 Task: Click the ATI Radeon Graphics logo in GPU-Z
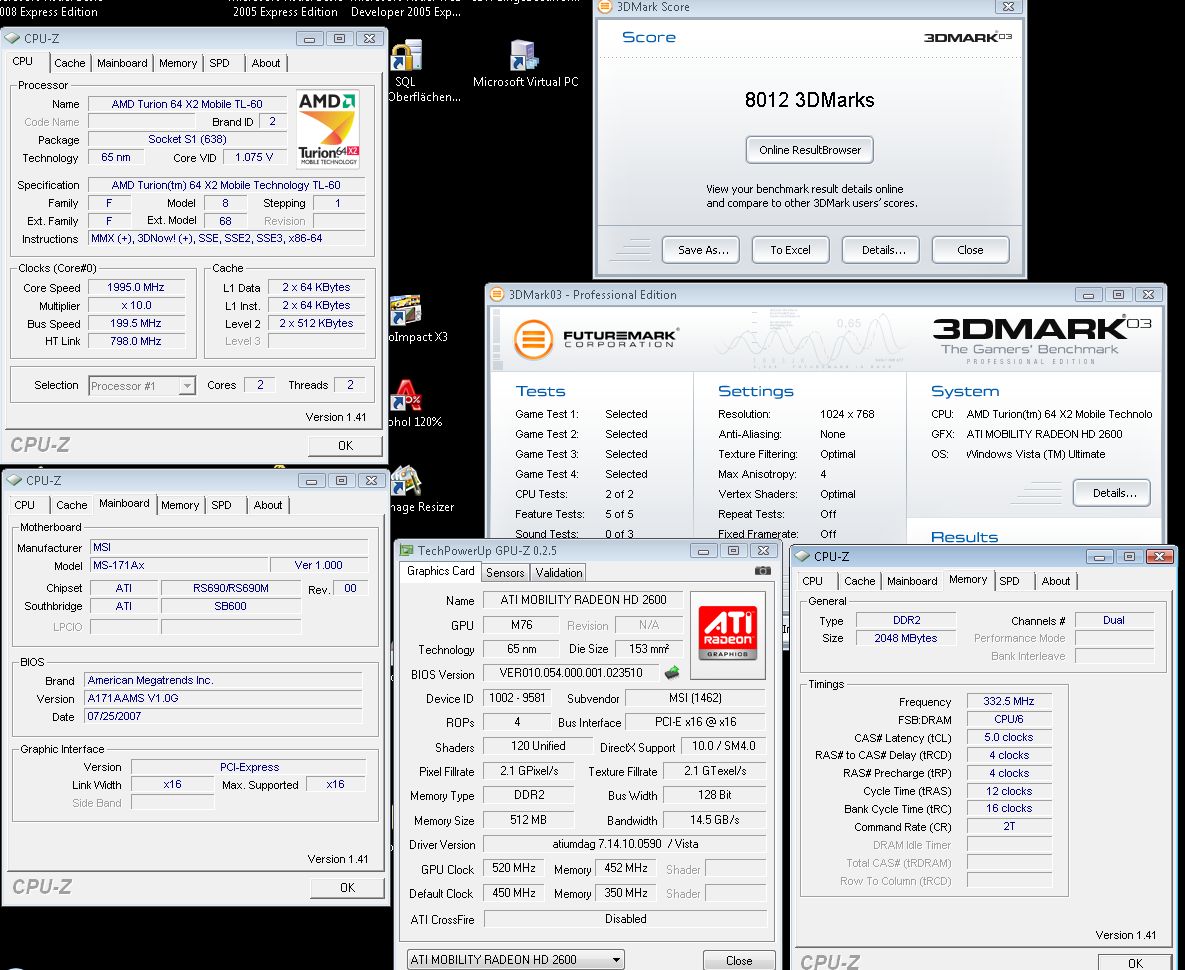click(727, 634)
